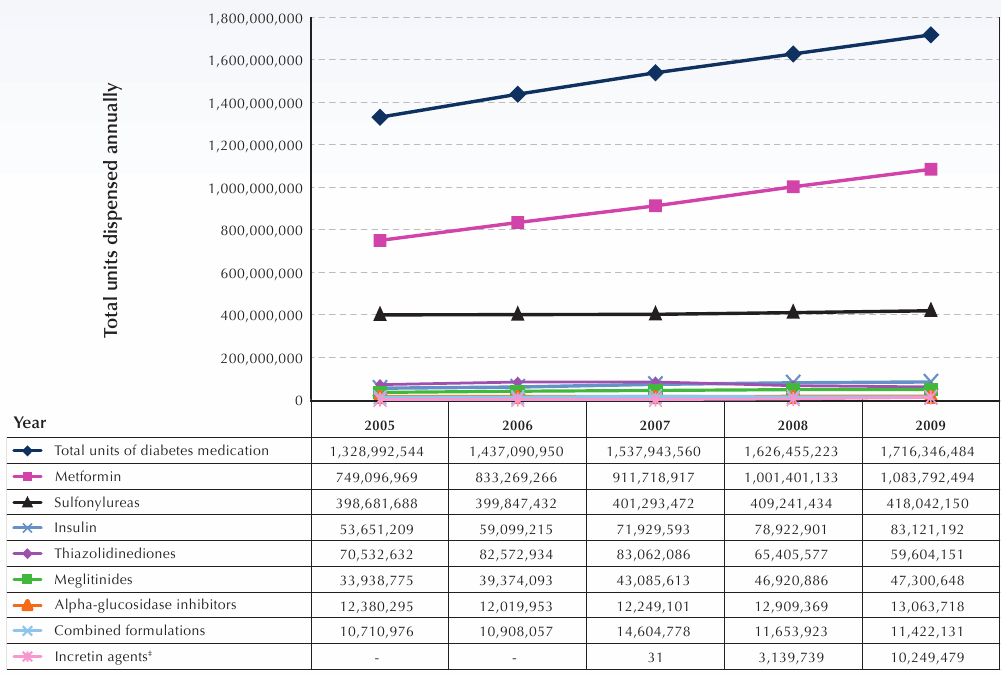Select the 2007 column header
This screenshot has width=1001, height=674.
[x=654, y=424]
